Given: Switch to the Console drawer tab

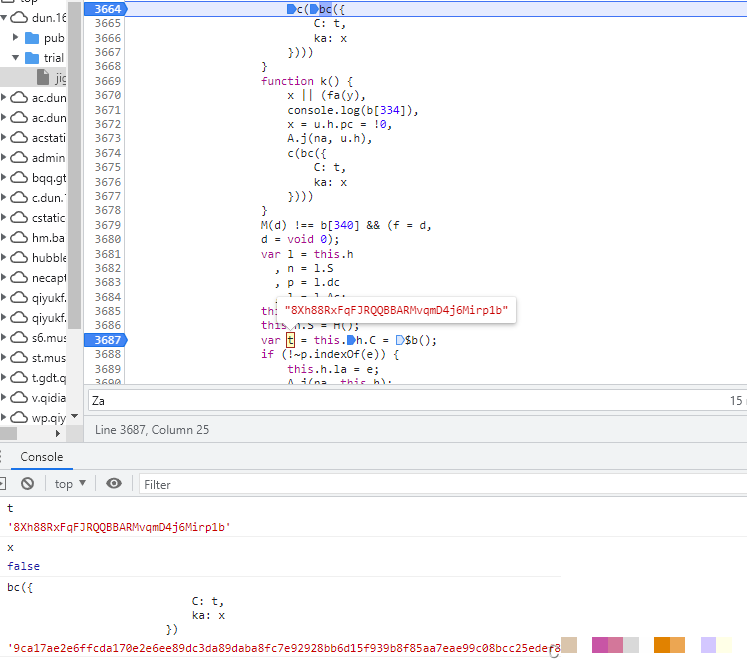Looking at the screenshot, I should [42, 457].
